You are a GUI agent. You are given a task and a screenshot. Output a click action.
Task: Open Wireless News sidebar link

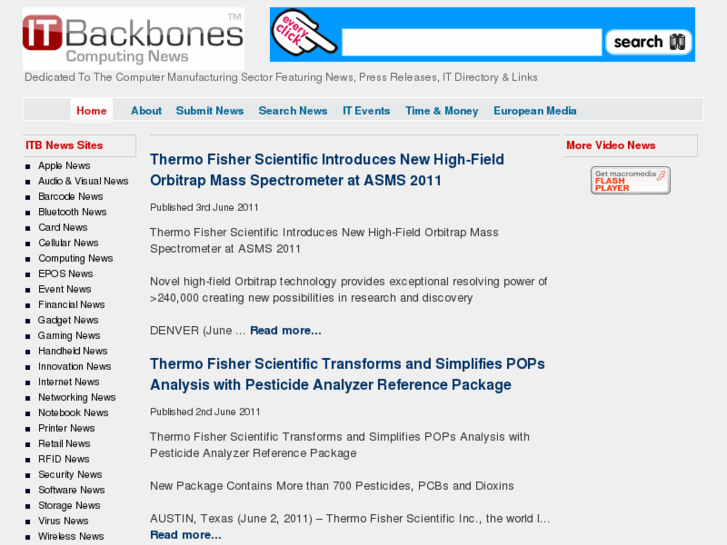[71, 536]
